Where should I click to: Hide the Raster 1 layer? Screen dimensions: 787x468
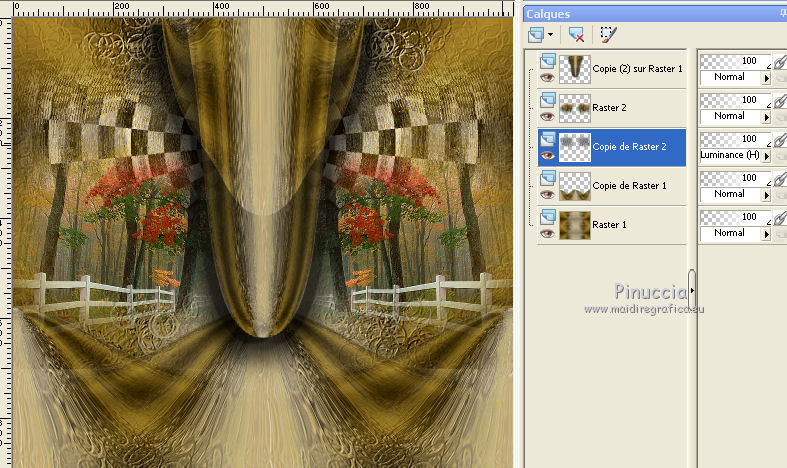coord(548,233)
